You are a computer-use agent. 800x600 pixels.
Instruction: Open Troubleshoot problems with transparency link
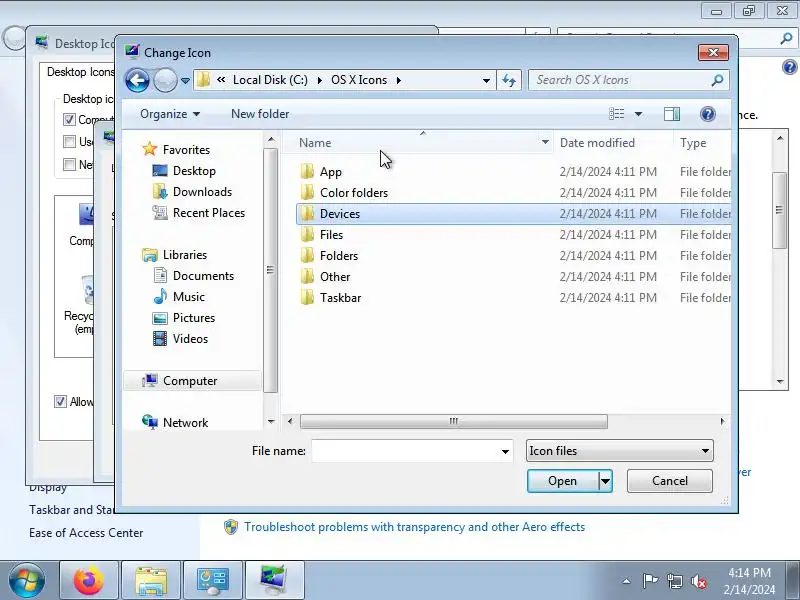(414, 527)
